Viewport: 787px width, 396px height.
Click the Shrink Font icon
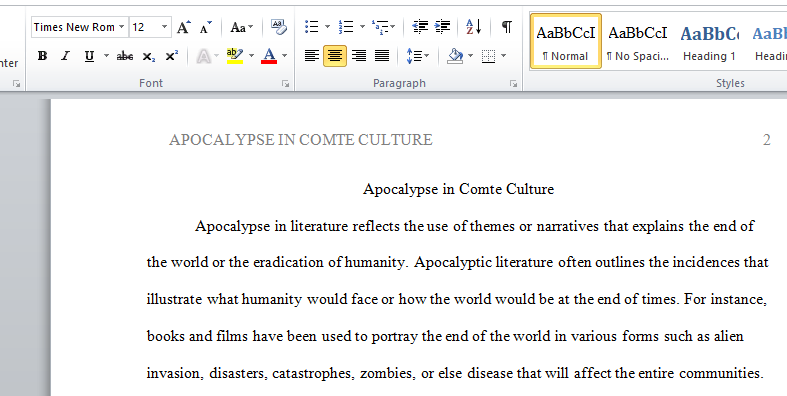205,27
